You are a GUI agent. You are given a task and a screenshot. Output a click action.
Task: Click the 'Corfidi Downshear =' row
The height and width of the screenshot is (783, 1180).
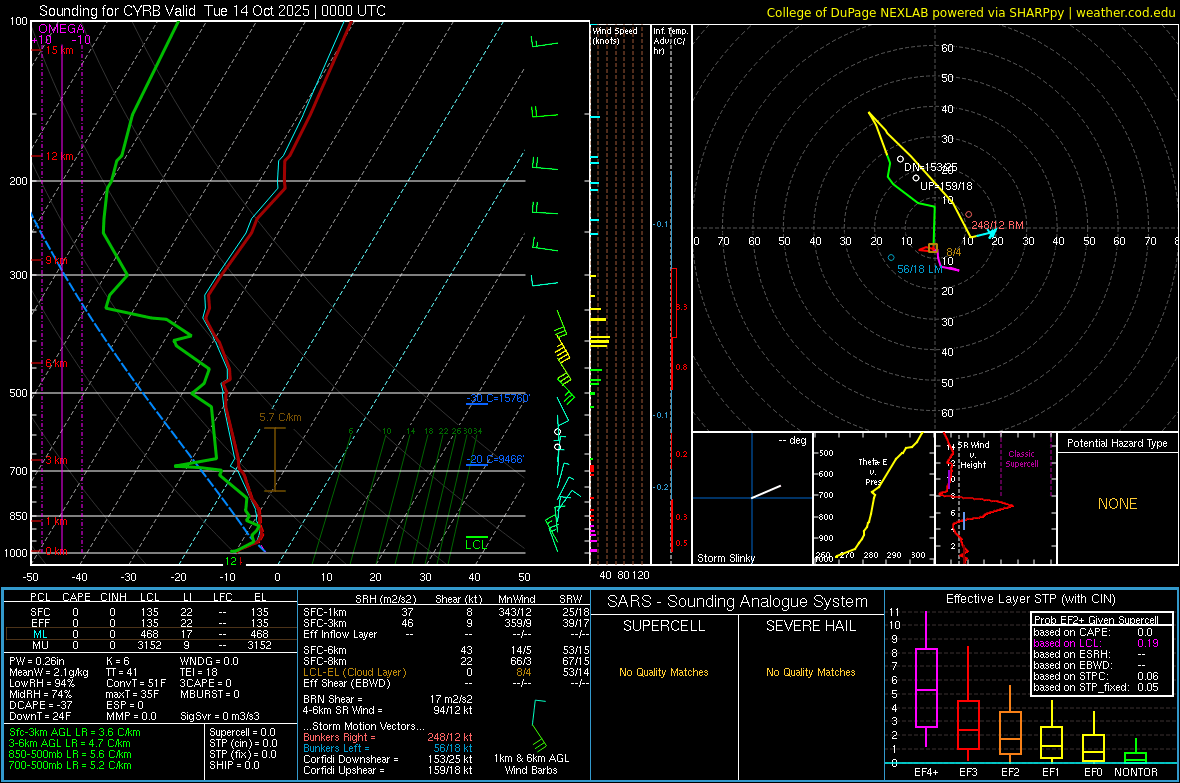(388, 759)
